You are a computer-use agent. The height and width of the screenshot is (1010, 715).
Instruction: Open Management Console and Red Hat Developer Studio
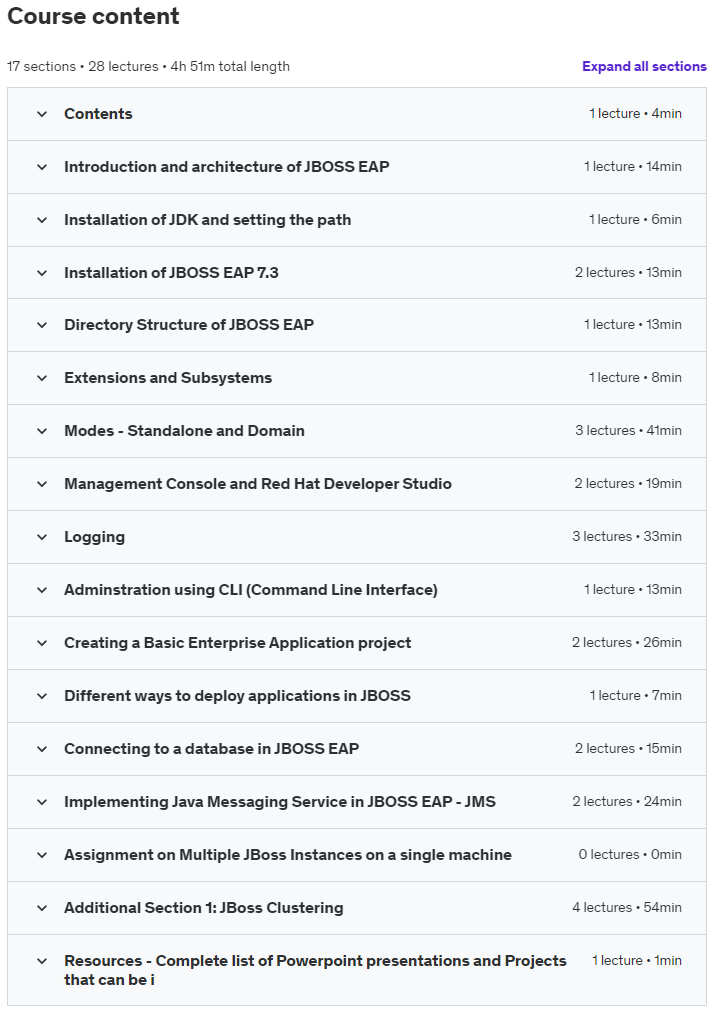click(x=258, y=484)
